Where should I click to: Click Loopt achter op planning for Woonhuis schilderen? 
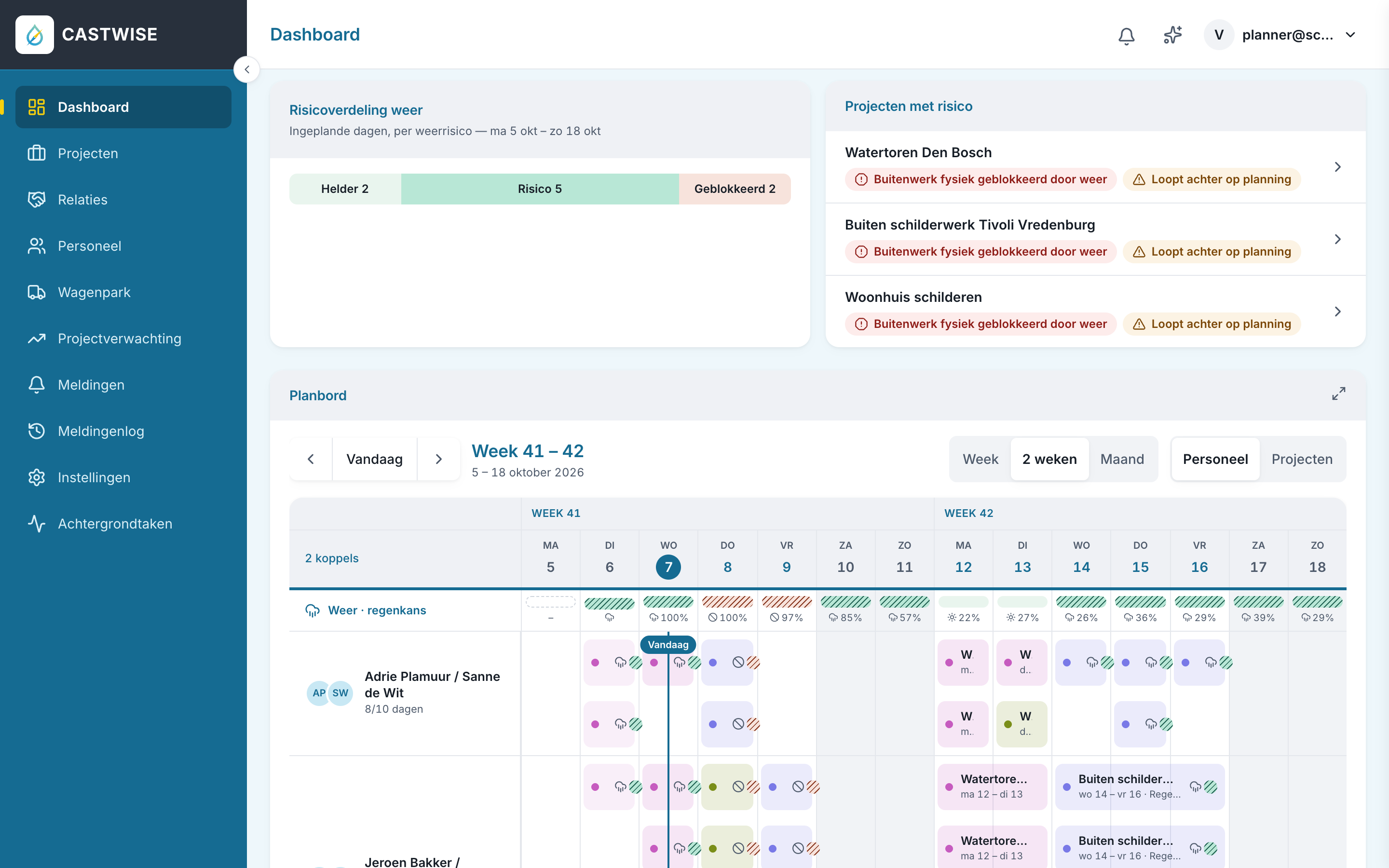click(x=1212, y=324)
